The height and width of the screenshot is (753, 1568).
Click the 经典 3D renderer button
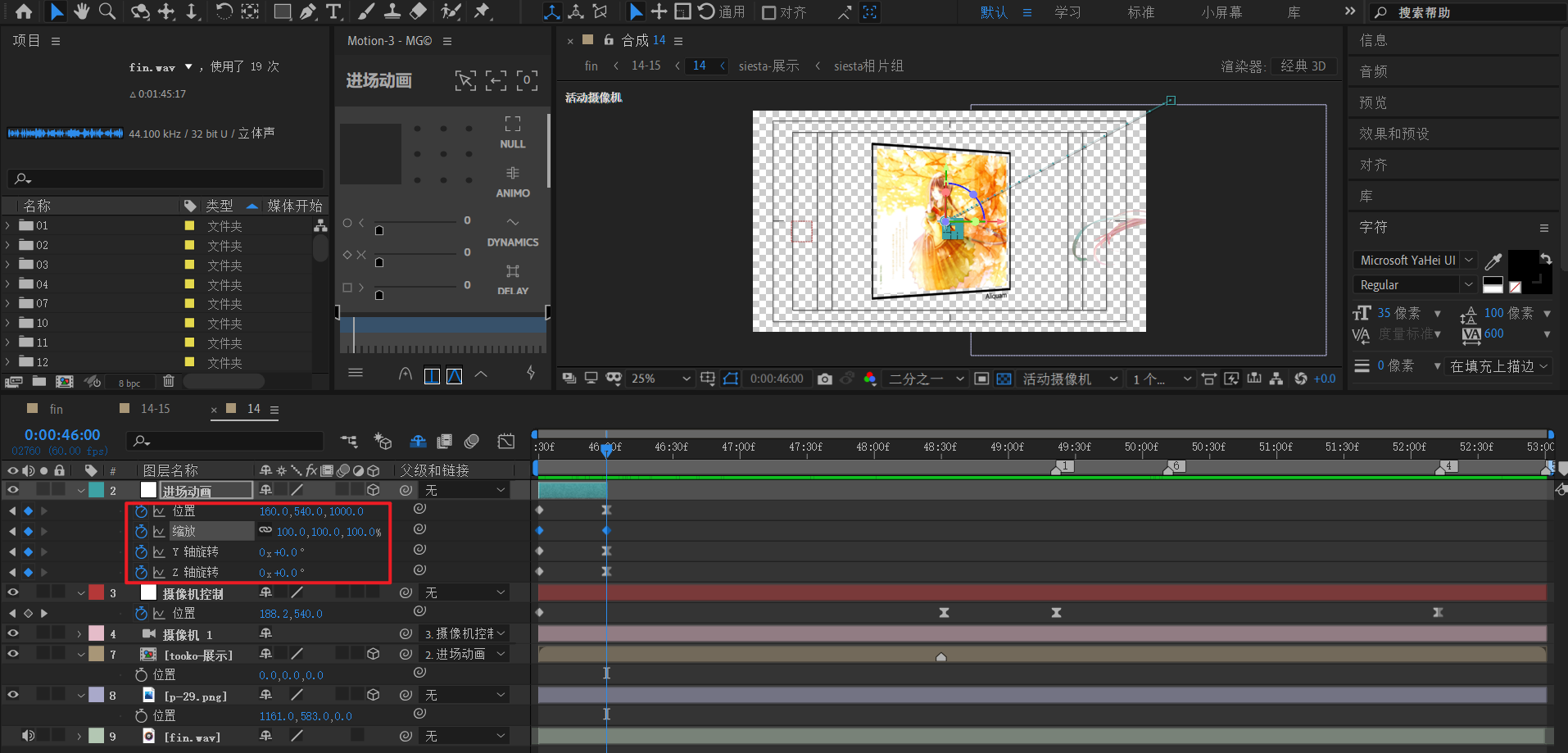coord(1303,66)
